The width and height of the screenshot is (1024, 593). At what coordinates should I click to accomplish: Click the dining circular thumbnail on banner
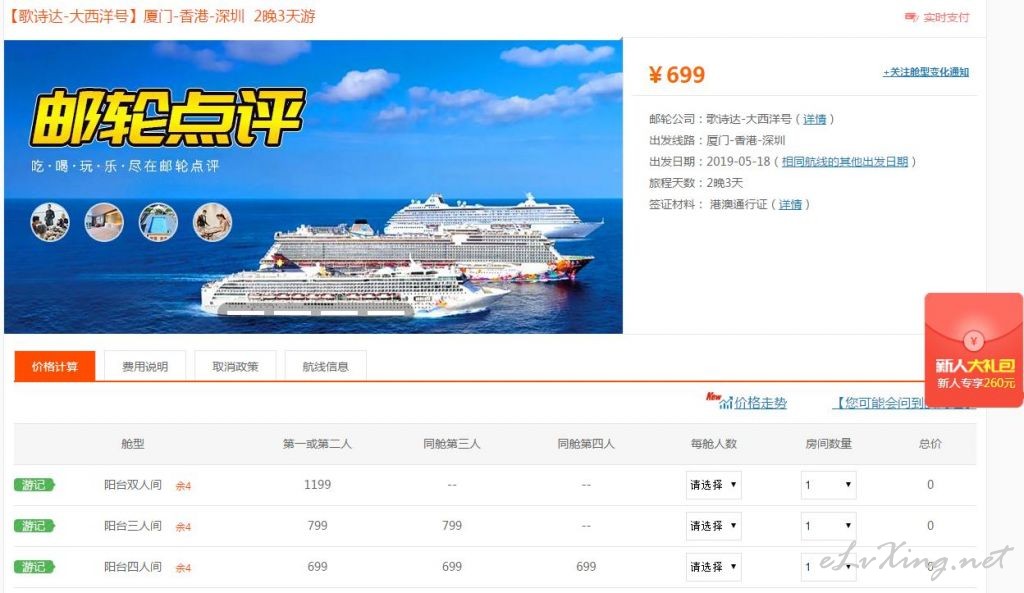[50, 222]
